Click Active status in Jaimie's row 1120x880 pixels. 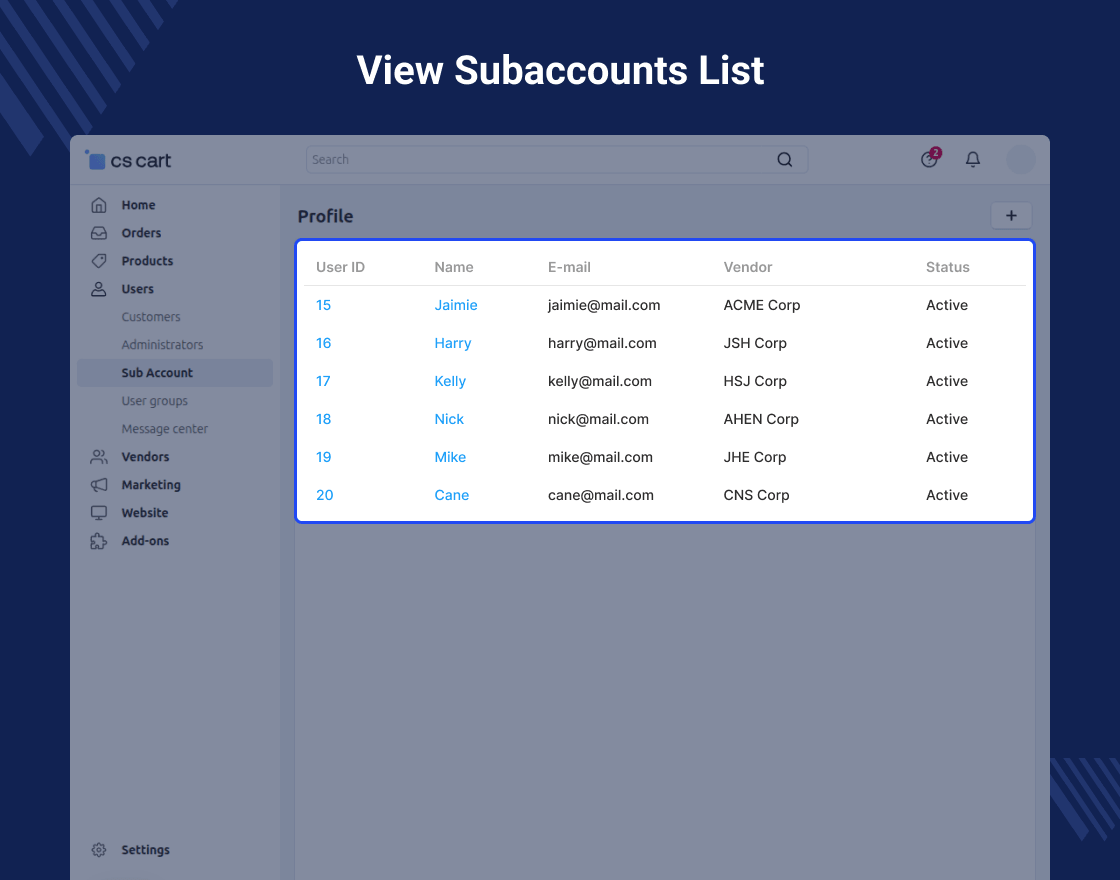tap(947, 305)
